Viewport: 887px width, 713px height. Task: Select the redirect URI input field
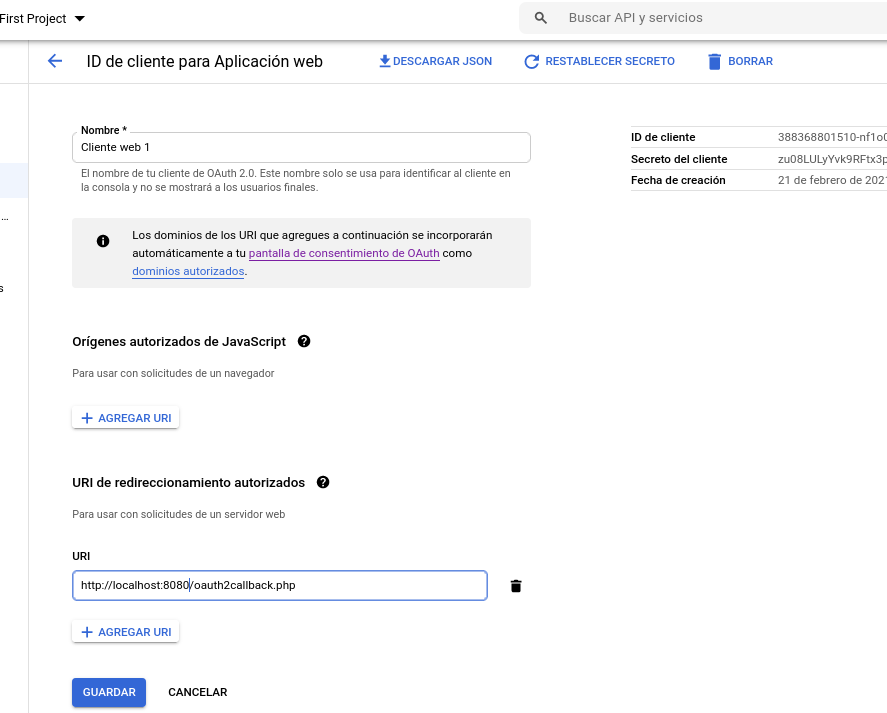280,585
